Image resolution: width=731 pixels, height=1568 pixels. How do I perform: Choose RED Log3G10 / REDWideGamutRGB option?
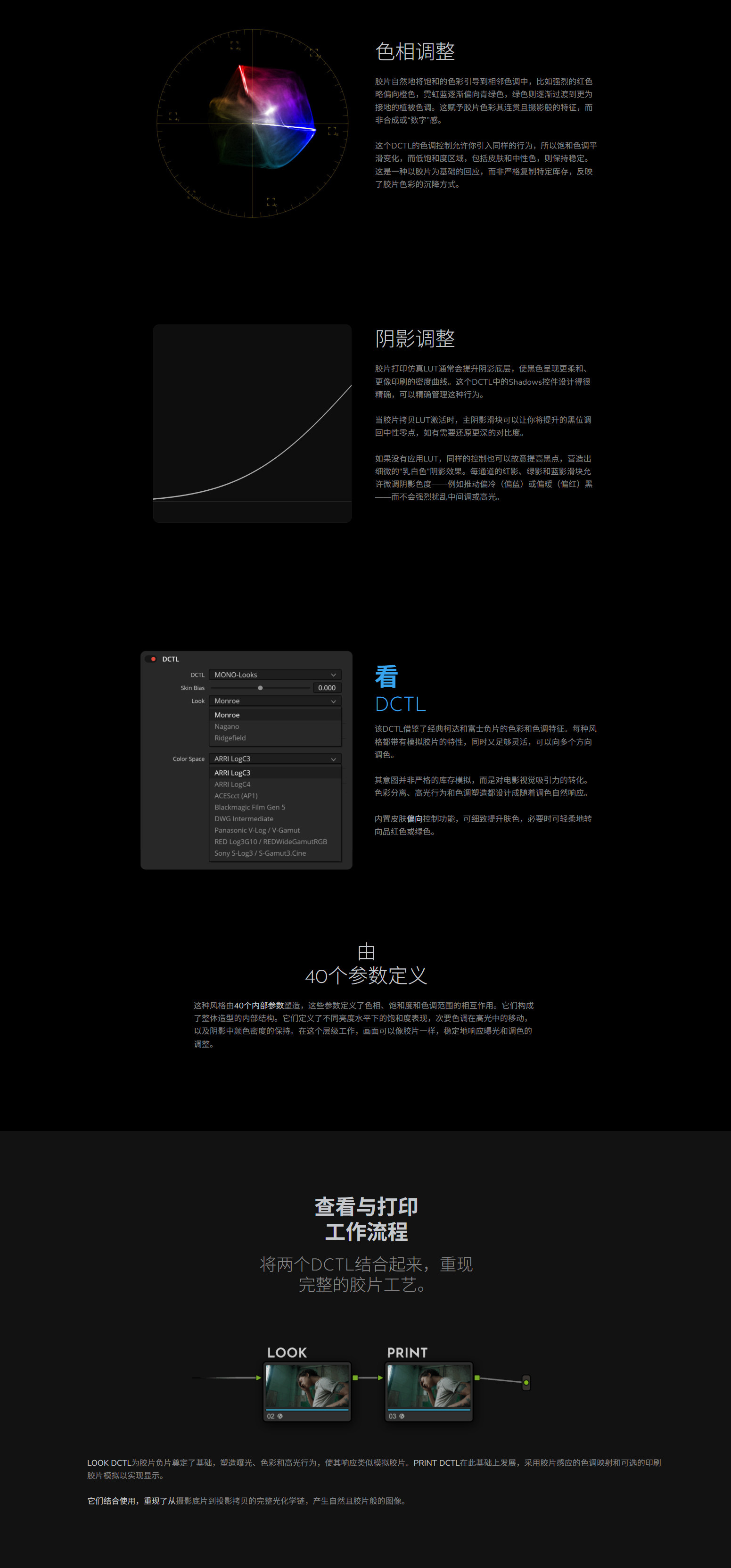[x=275, y=842]
